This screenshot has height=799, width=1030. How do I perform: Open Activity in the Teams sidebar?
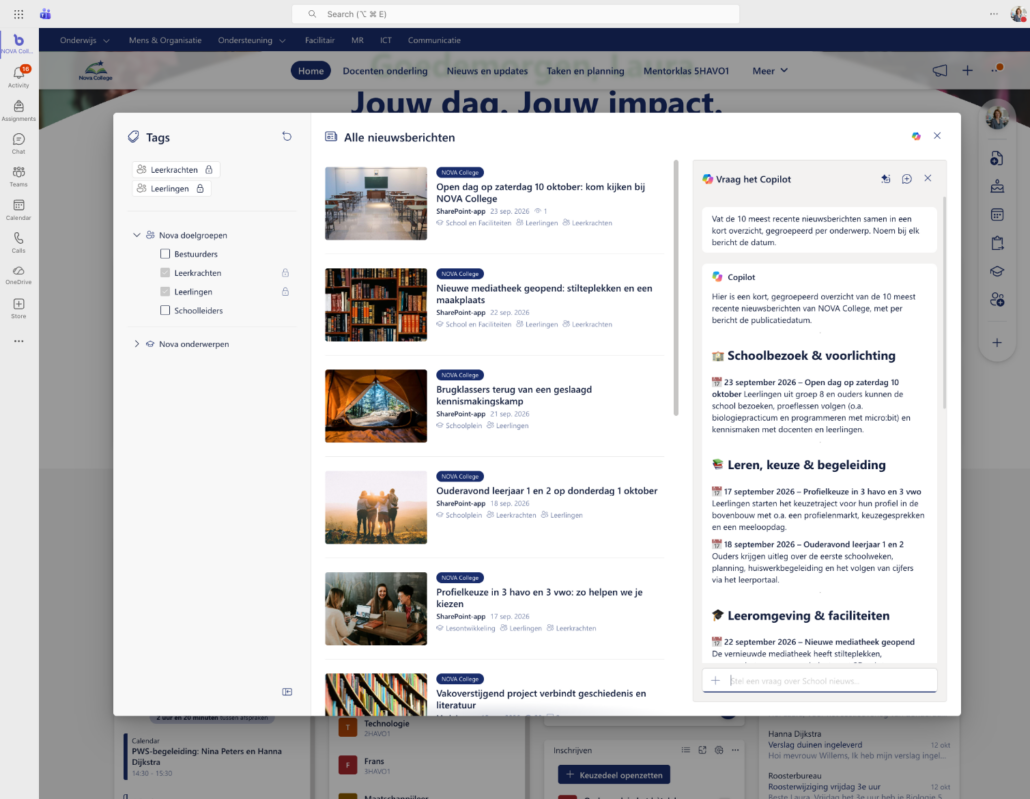18,76
